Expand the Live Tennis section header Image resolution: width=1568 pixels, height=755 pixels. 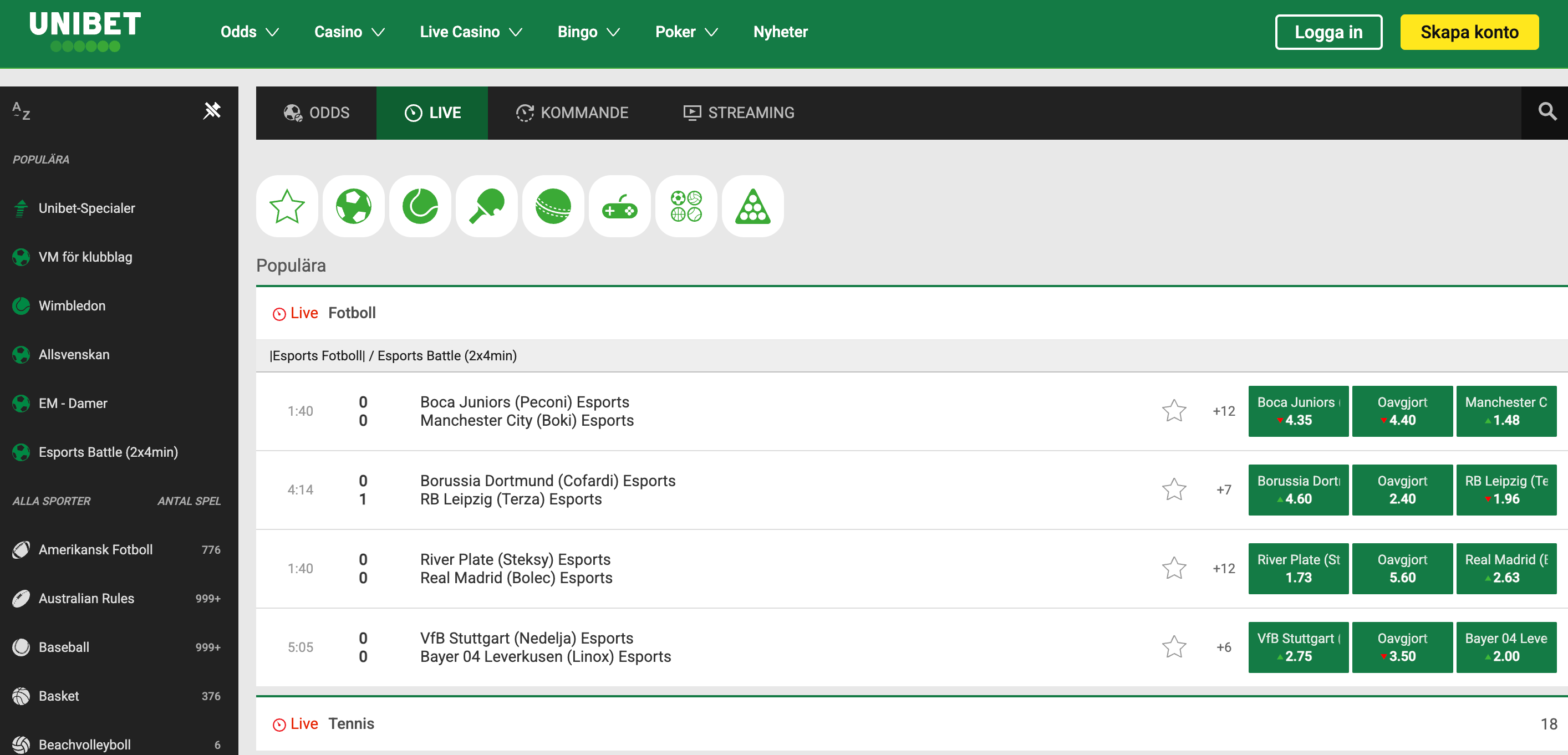click(x=911, y=723)
